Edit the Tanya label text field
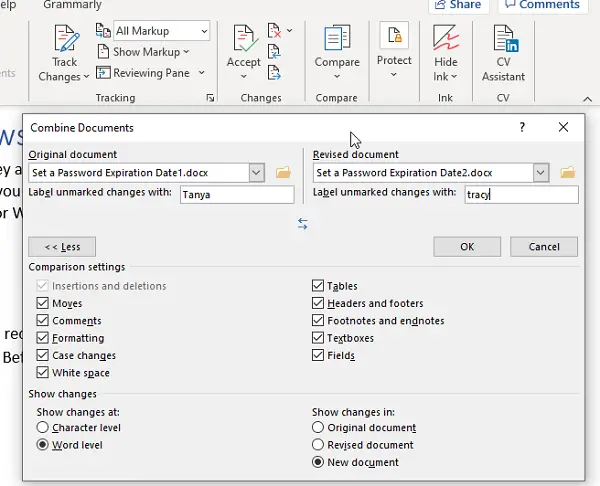This screenshot has width=600, height=486. pyautogui.click(x=237, y=194)
